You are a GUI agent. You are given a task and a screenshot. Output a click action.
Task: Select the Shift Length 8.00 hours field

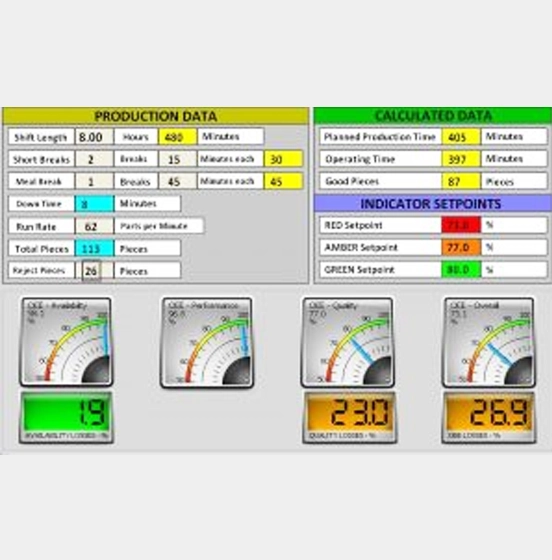pos(94,137)
